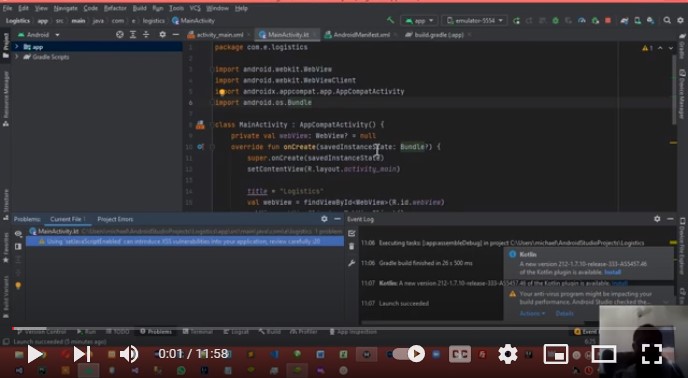Open the Actions dropdown in antivirus notification
The image size is (688, 378).
point(532,313)
